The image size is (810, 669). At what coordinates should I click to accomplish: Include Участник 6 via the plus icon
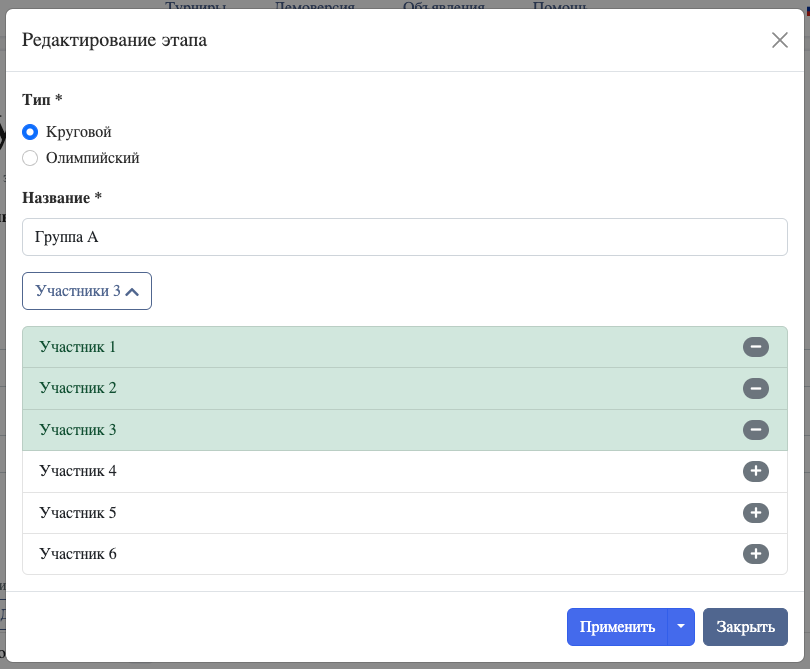[x=755, y=554]
